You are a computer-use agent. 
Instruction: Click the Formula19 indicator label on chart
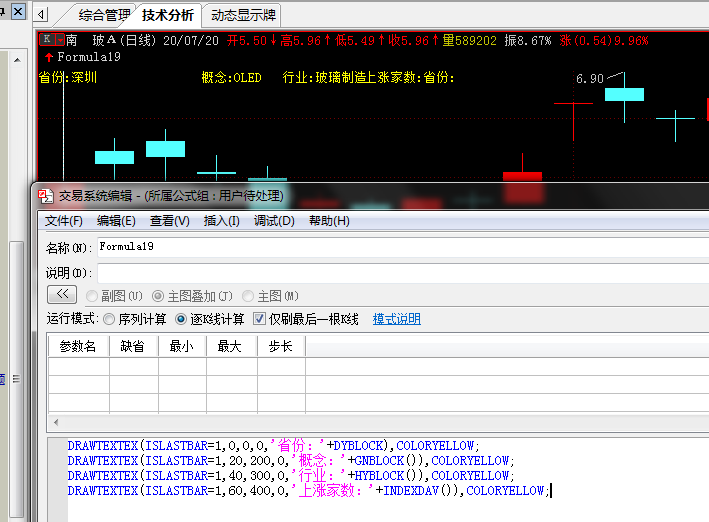89,57
